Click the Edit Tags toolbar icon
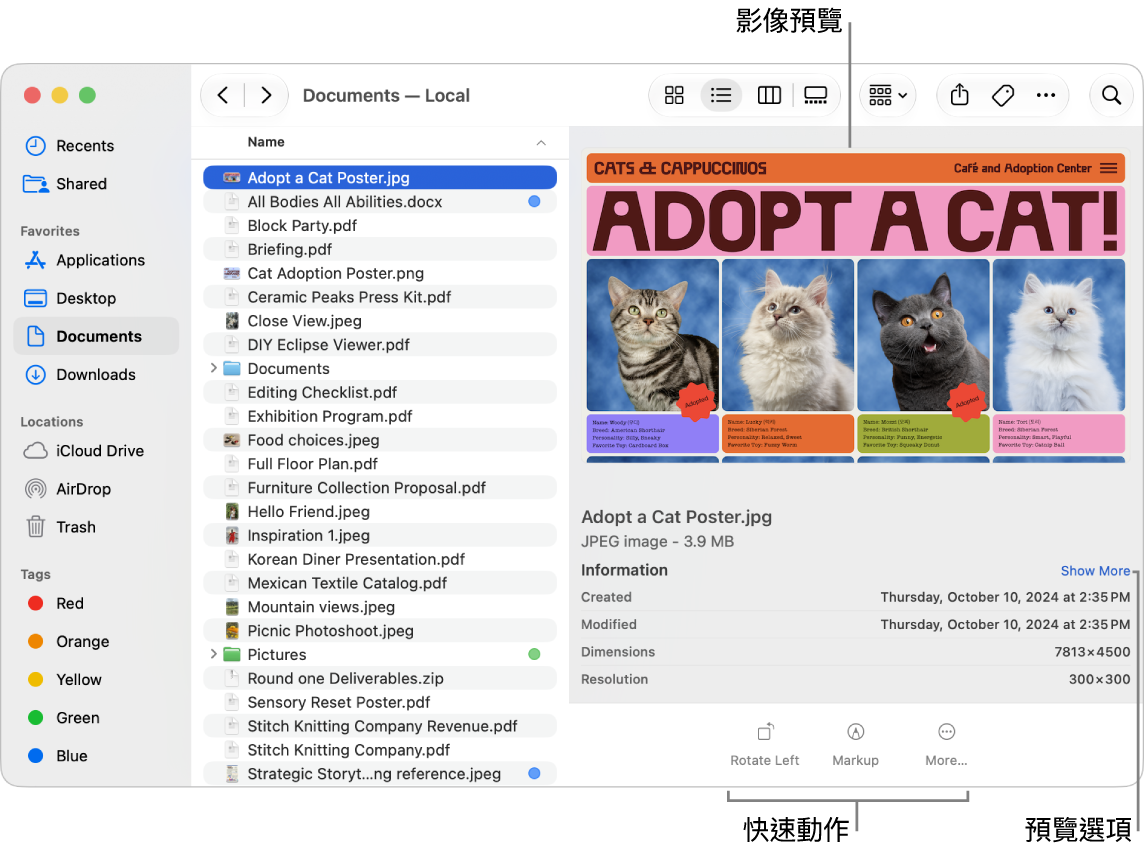This screenshot has height=851, width=1144. (1003, 96)
